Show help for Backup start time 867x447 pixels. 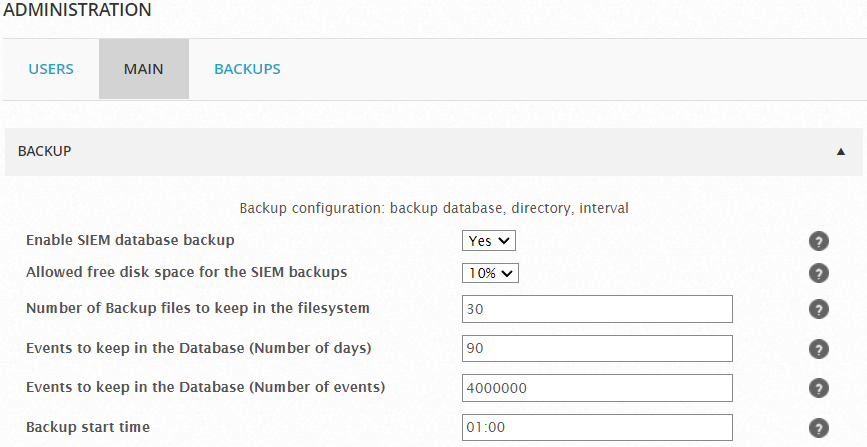[x=818, y=428]
